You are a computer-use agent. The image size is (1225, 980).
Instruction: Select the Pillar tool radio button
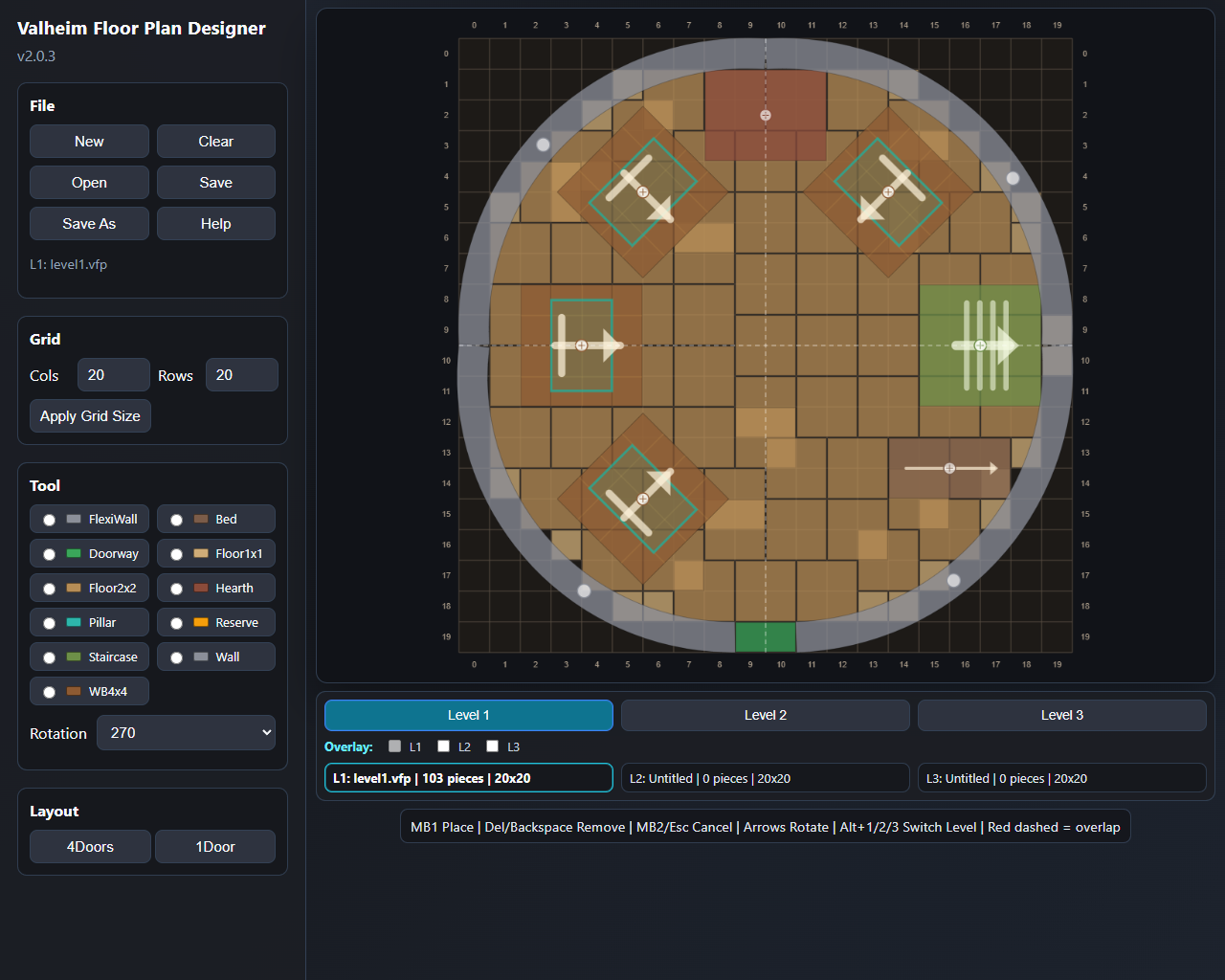49,623
